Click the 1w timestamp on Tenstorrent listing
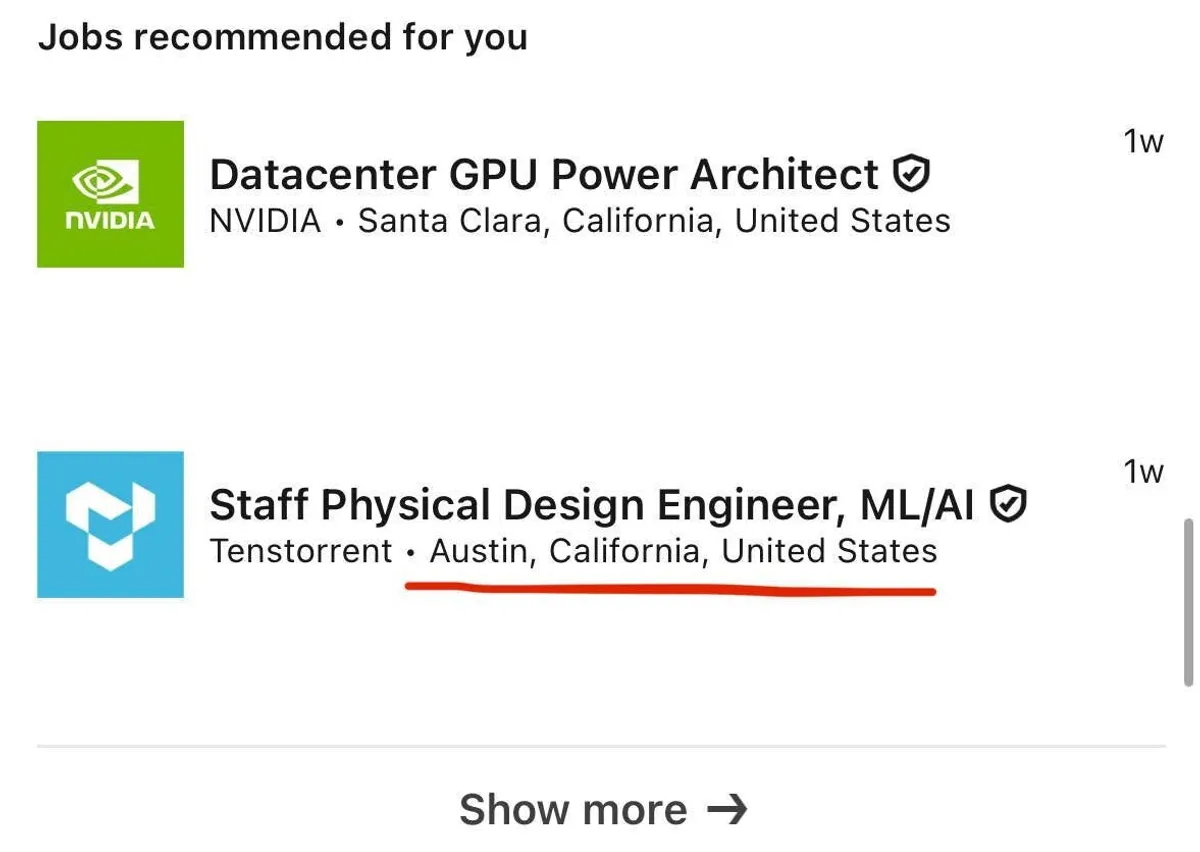The height and width of the screenshot is (852, 1200). coord(1144,471)
